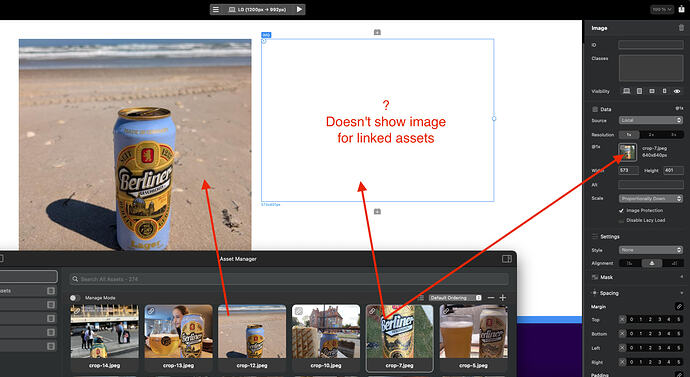Viewport: 690px width, 377px height.
Task: Click the beach beer can image on canvas
Action: click(x=135, y=144)
